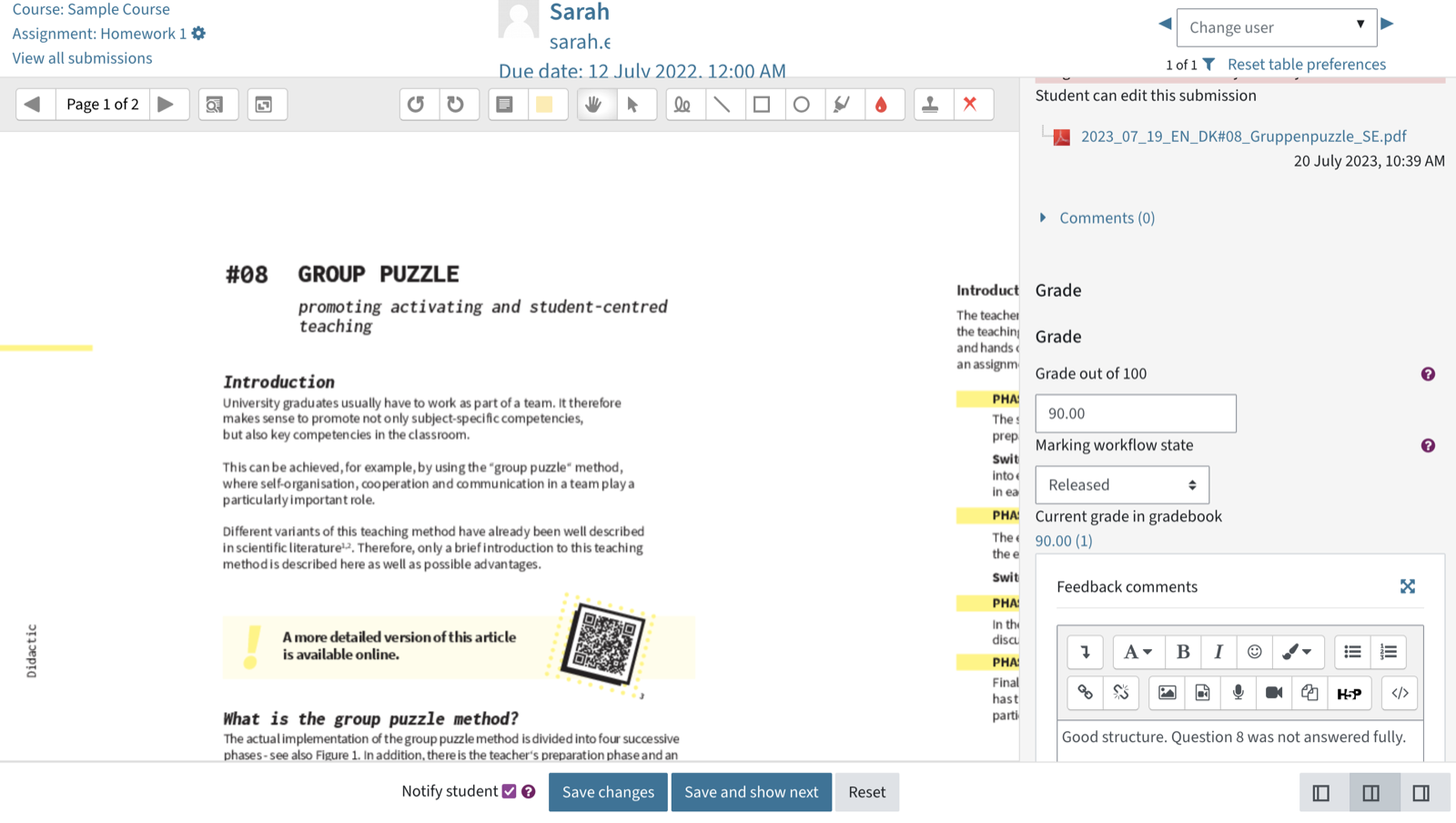Viewport: 1456px width, 823px height.
Task: Open View all submissions link
Action: [82, 57]
